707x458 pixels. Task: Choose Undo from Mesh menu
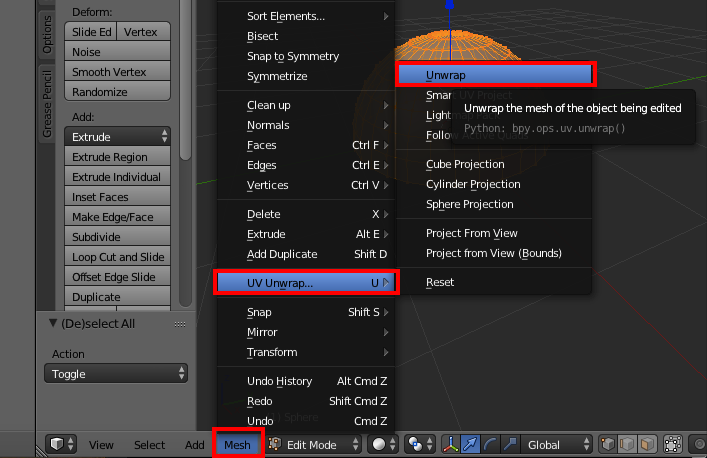click(x=307, y=421)
